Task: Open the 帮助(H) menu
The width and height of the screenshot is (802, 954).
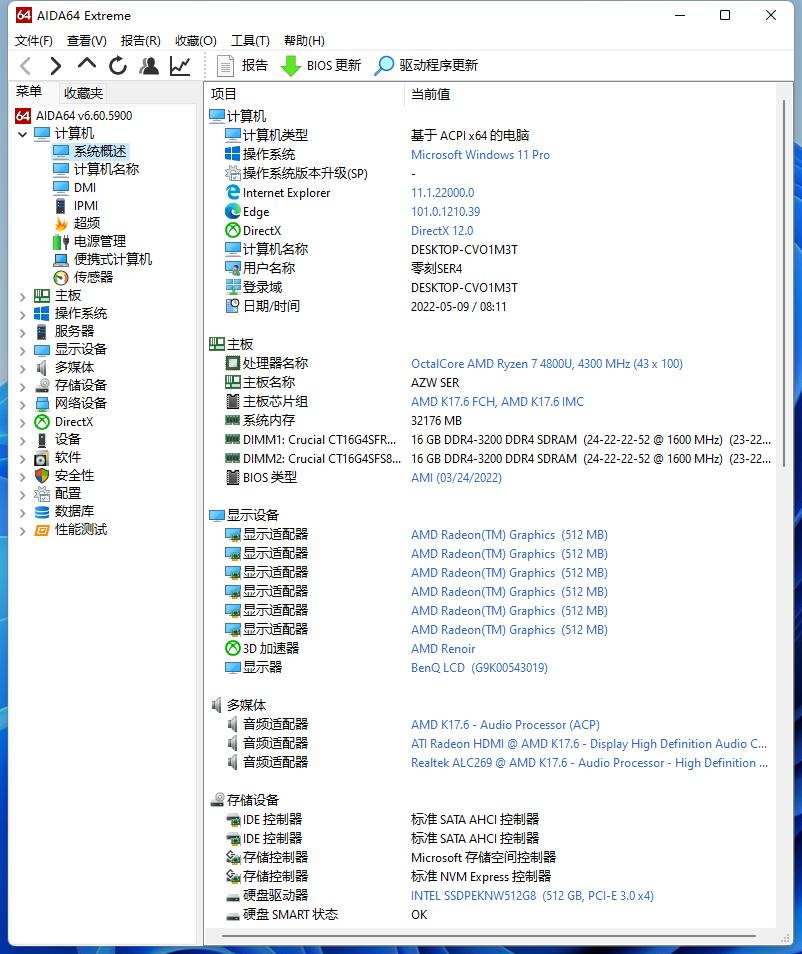Action: [304, 40]
